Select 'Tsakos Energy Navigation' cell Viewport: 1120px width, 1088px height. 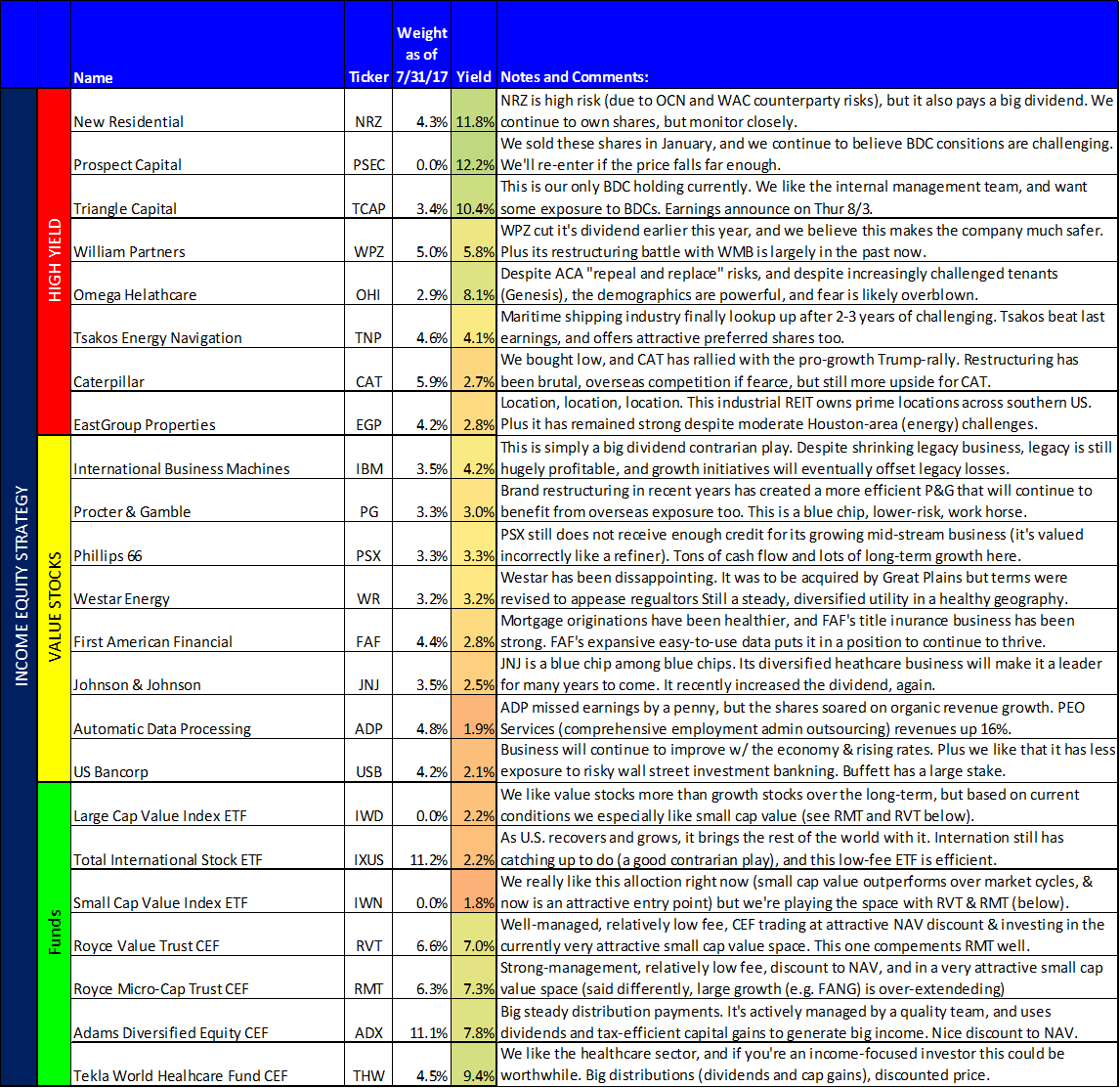[207, 327]
